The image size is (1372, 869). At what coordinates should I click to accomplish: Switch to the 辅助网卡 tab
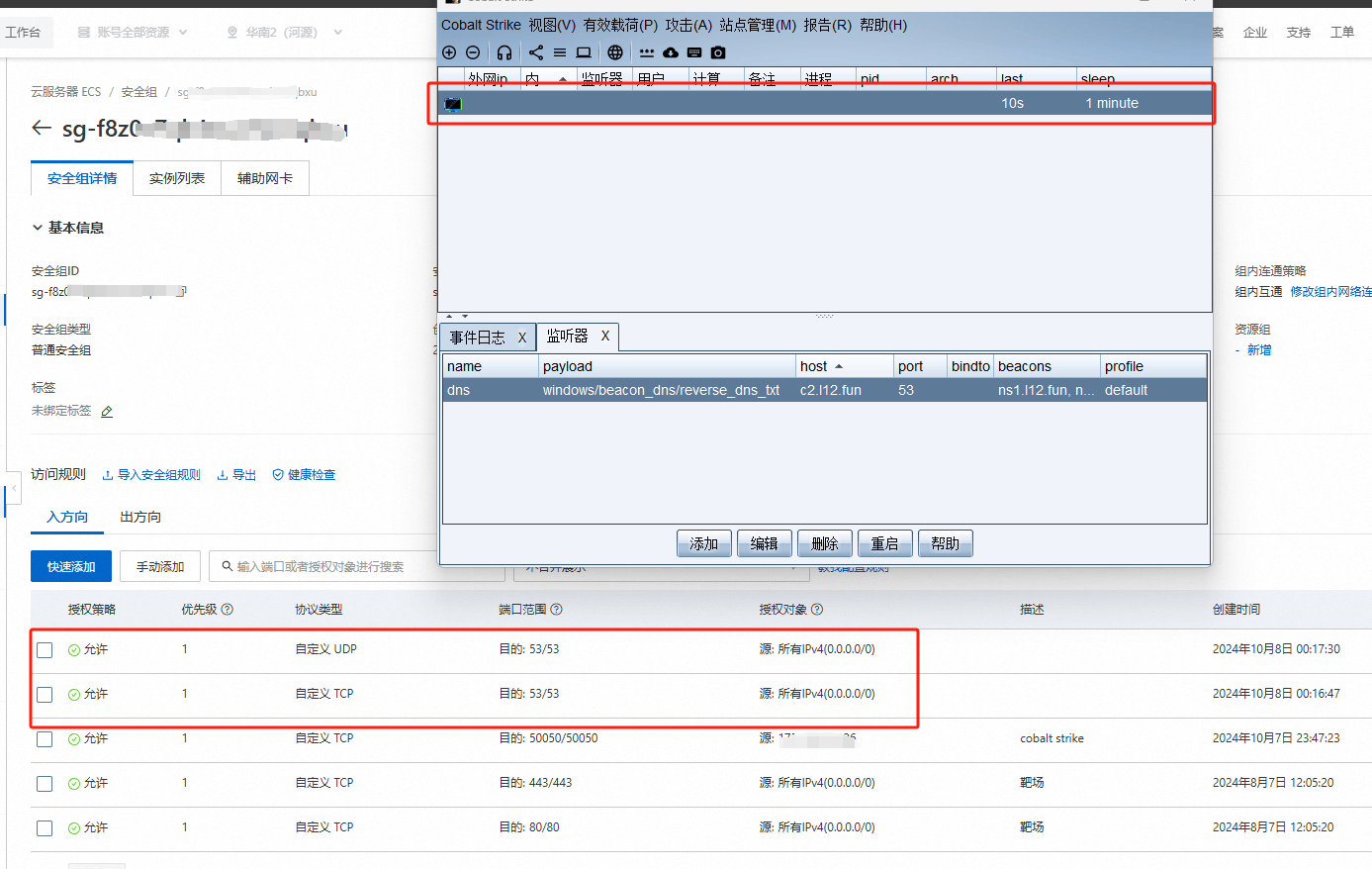click(265, 178)
